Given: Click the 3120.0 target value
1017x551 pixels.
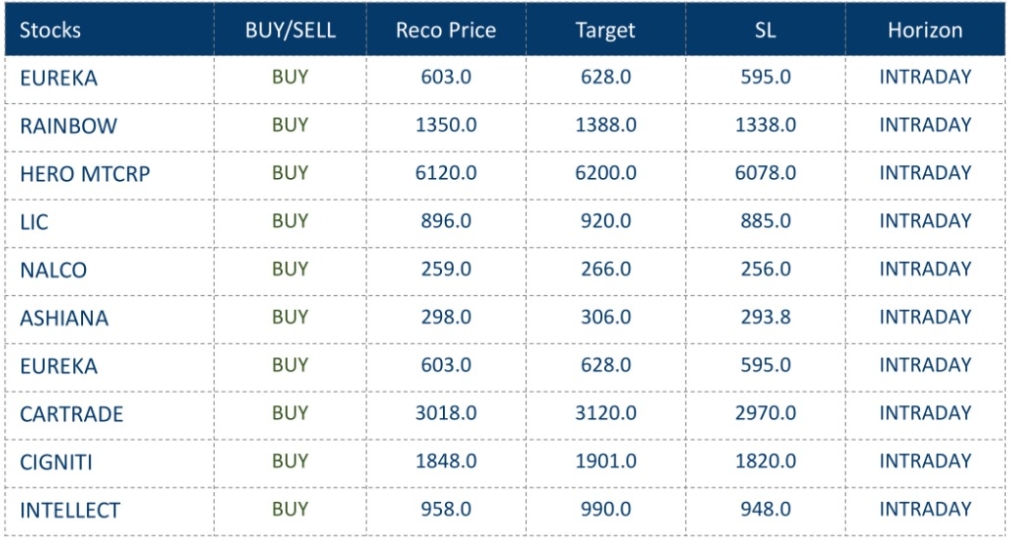Looking at the screenshot, I should [x=606, y=413].
